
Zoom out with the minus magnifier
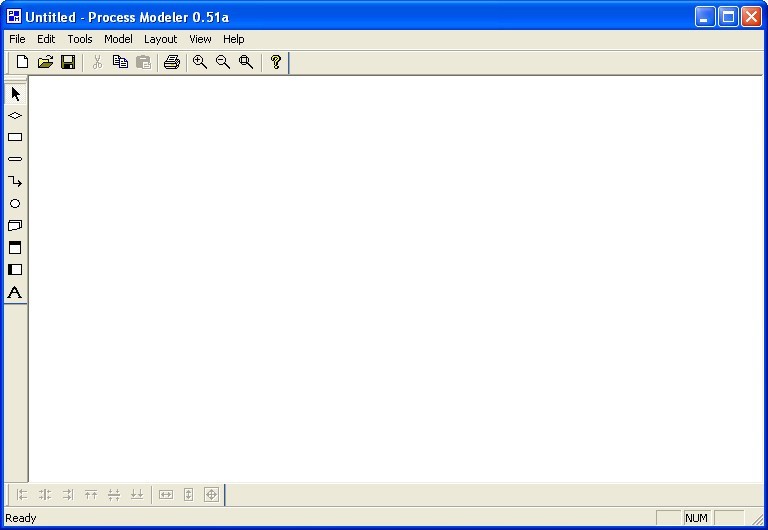[x=223, y=62]
